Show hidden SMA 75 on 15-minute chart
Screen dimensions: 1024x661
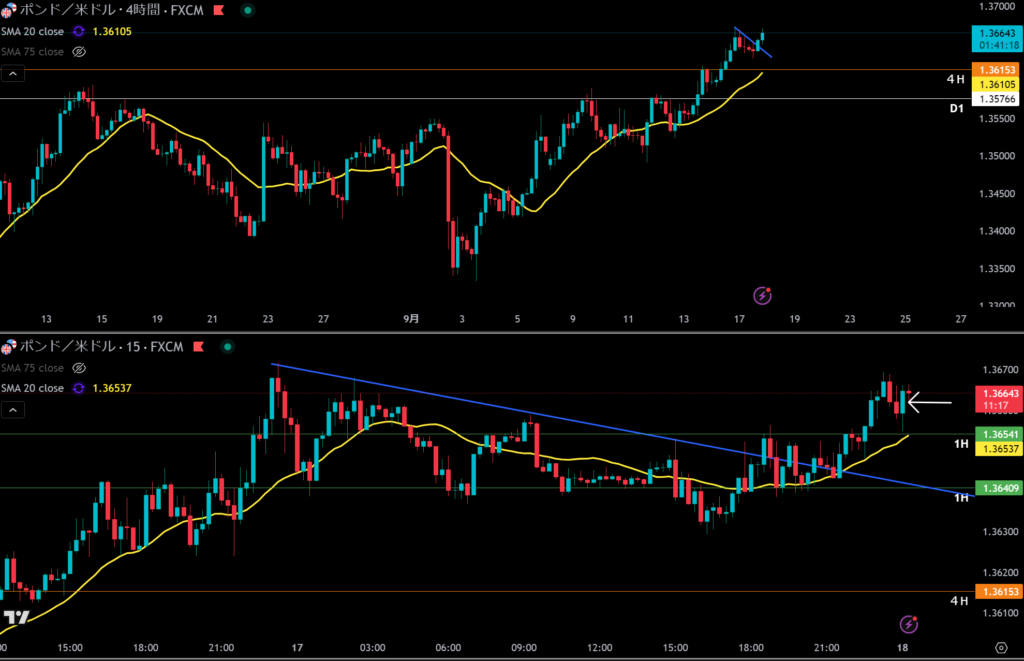pos(79,368)
